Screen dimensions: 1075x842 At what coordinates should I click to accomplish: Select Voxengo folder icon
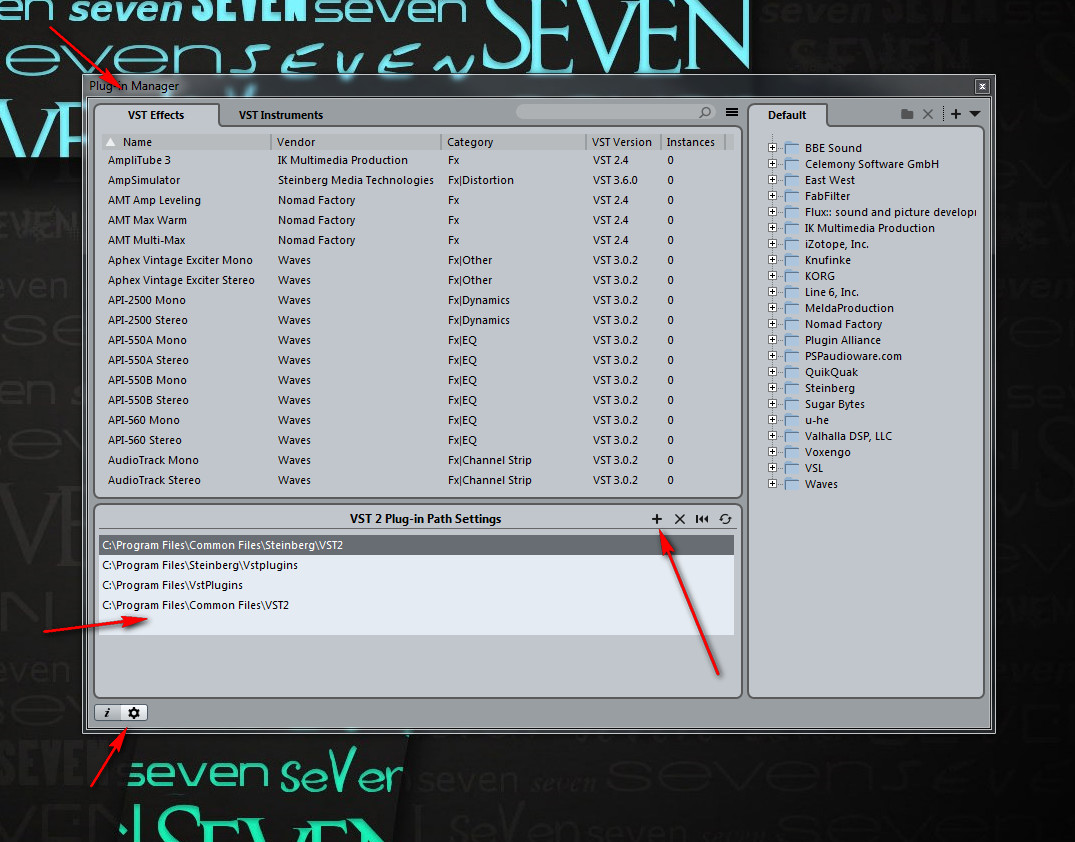[792, 452]
